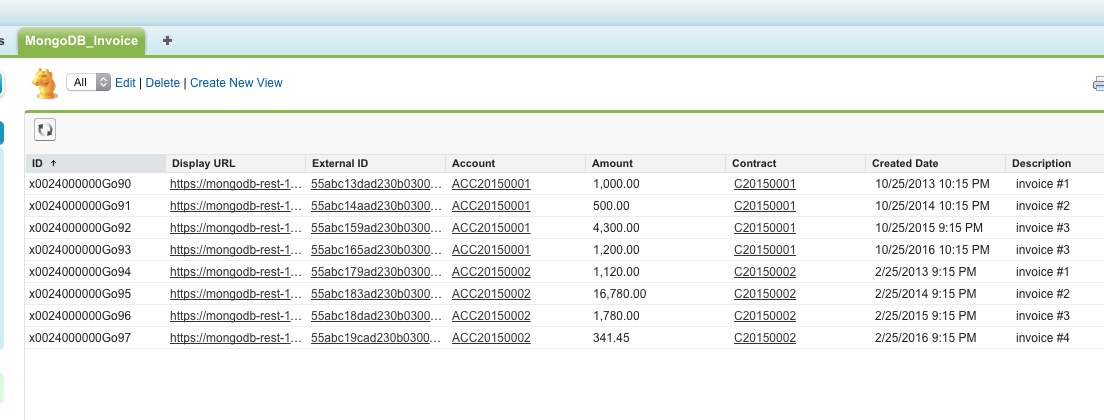Click the Edit view link
This screenshot has width=1104, height=420.
point(125,83)
